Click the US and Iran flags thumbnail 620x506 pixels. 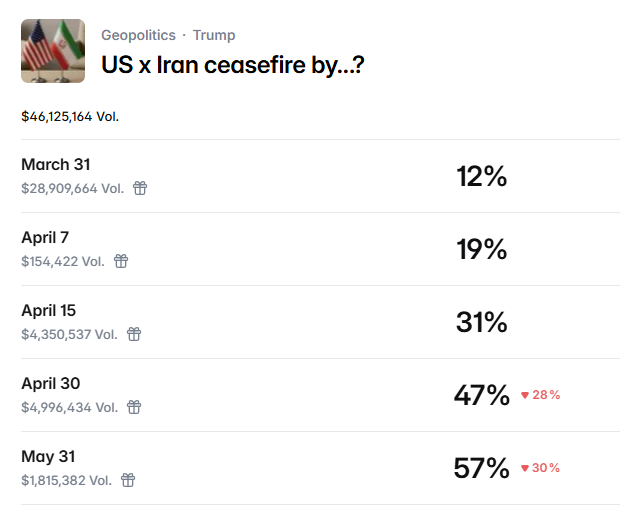point(53,51)
